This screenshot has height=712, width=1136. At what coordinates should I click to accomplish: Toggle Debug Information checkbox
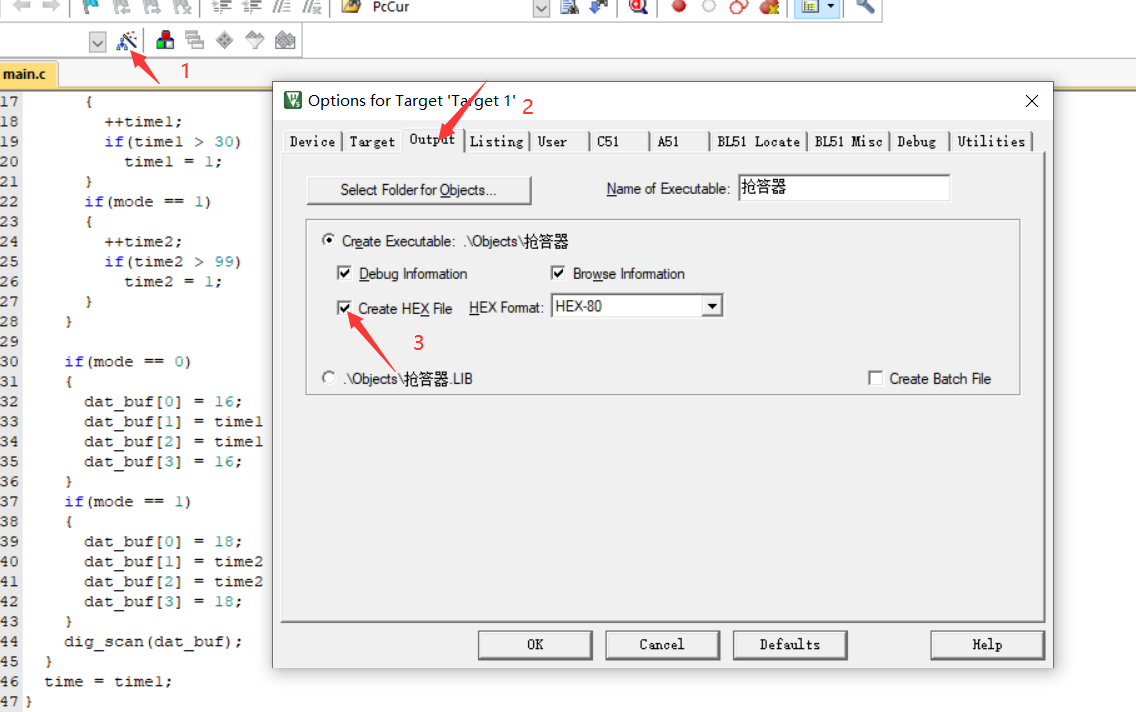coord(344,273)
